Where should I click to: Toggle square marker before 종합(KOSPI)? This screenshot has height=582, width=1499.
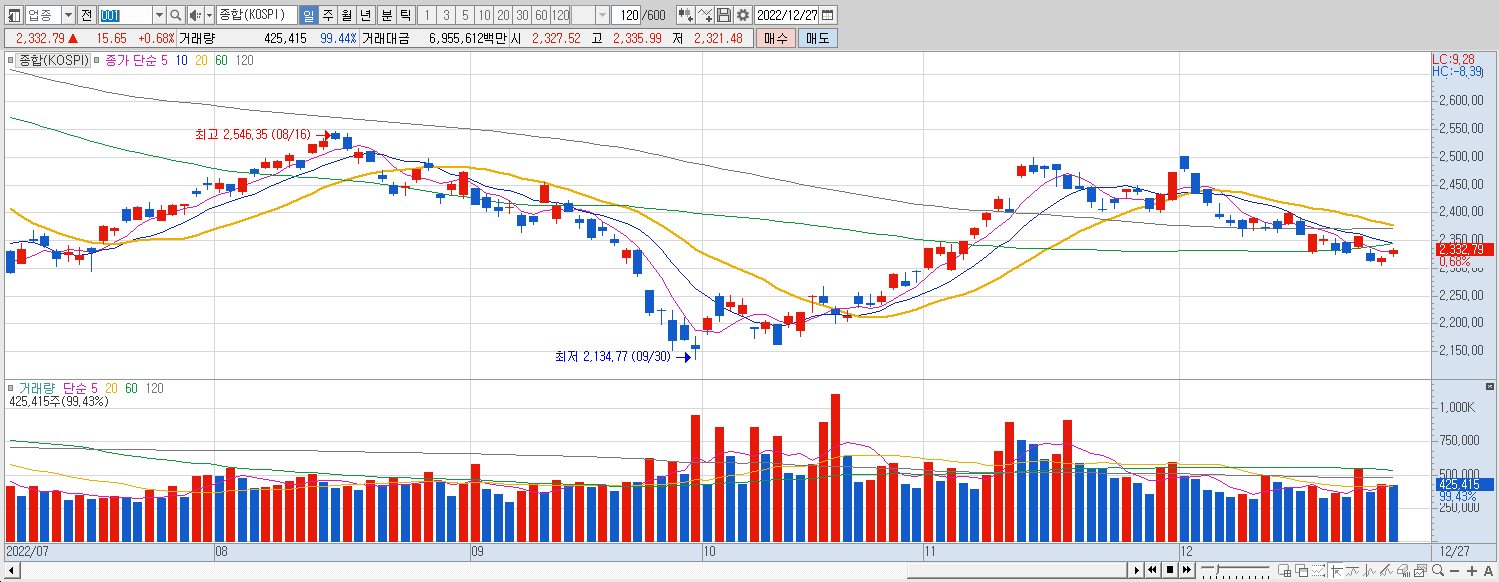(11, 61)
